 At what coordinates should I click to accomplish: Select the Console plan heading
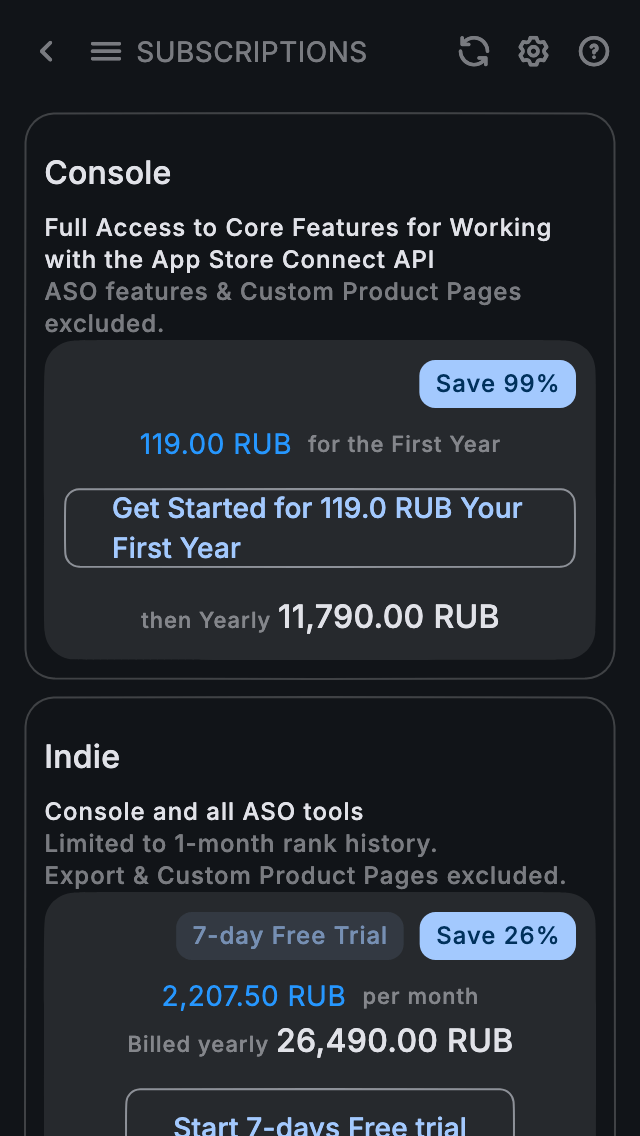[x=108, y=173]
